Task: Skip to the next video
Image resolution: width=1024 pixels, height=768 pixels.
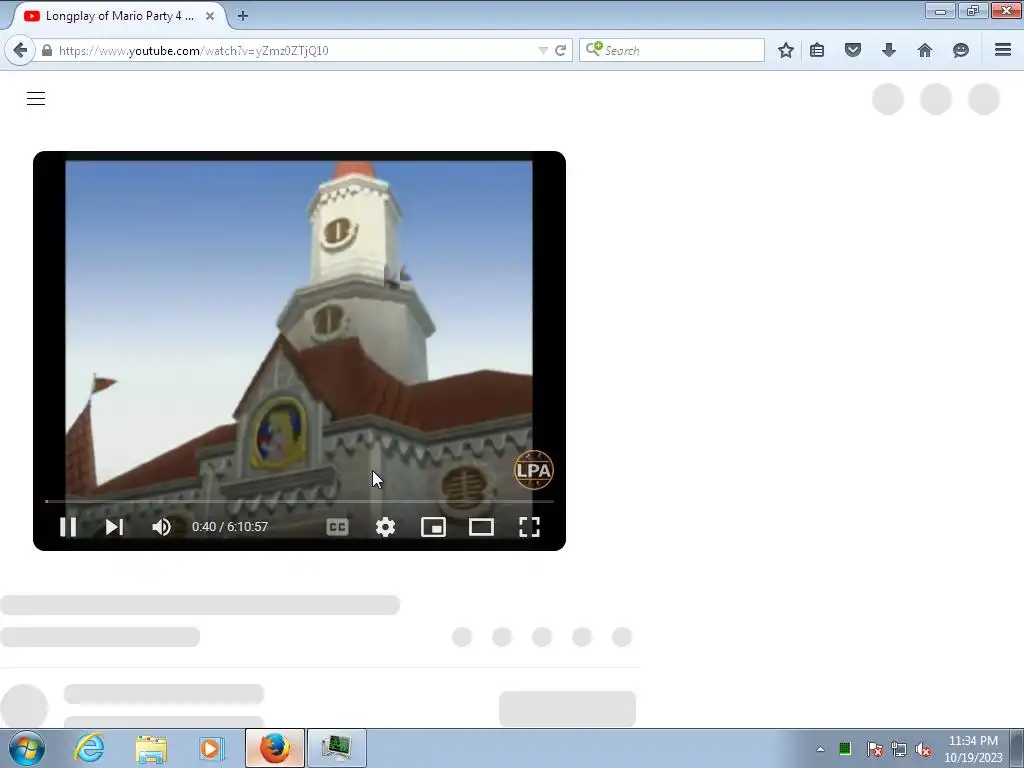Action: click(x=114, y=527)
